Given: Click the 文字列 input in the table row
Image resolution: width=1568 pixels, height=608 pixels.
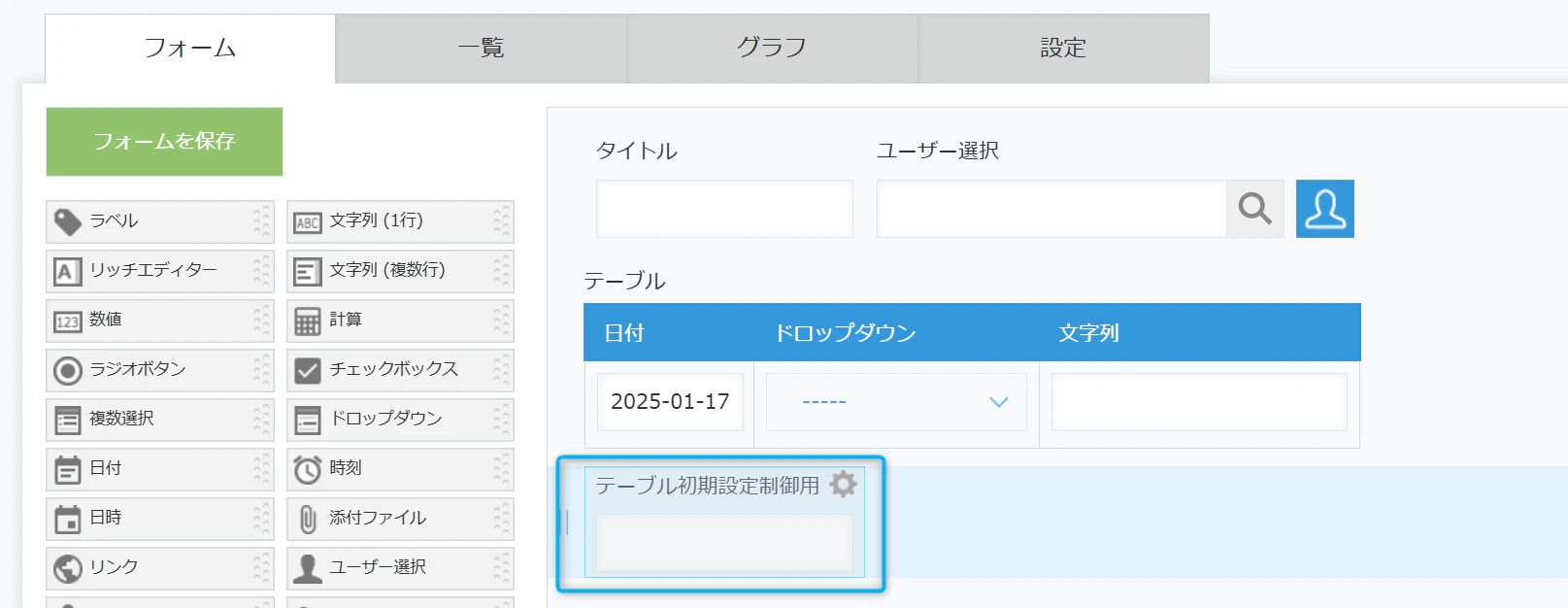Looking at the screenshot, I should 1199,402.
